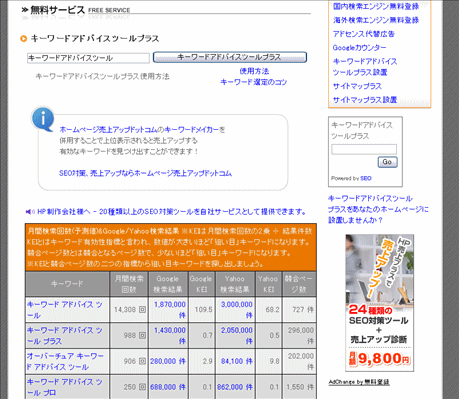
Task: Open sidebar 国内検索エンジン無料登録 link
Action: click(x=376, y=6)
